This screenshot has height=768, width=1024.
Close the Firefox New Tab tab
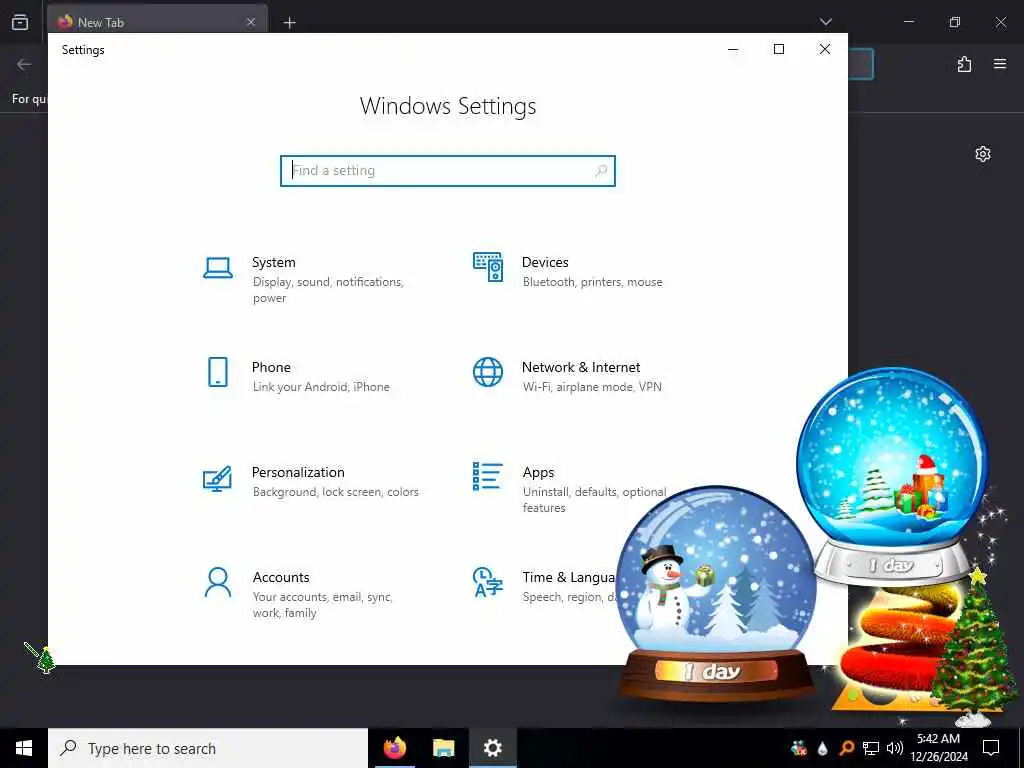click(x=251, y=22)
